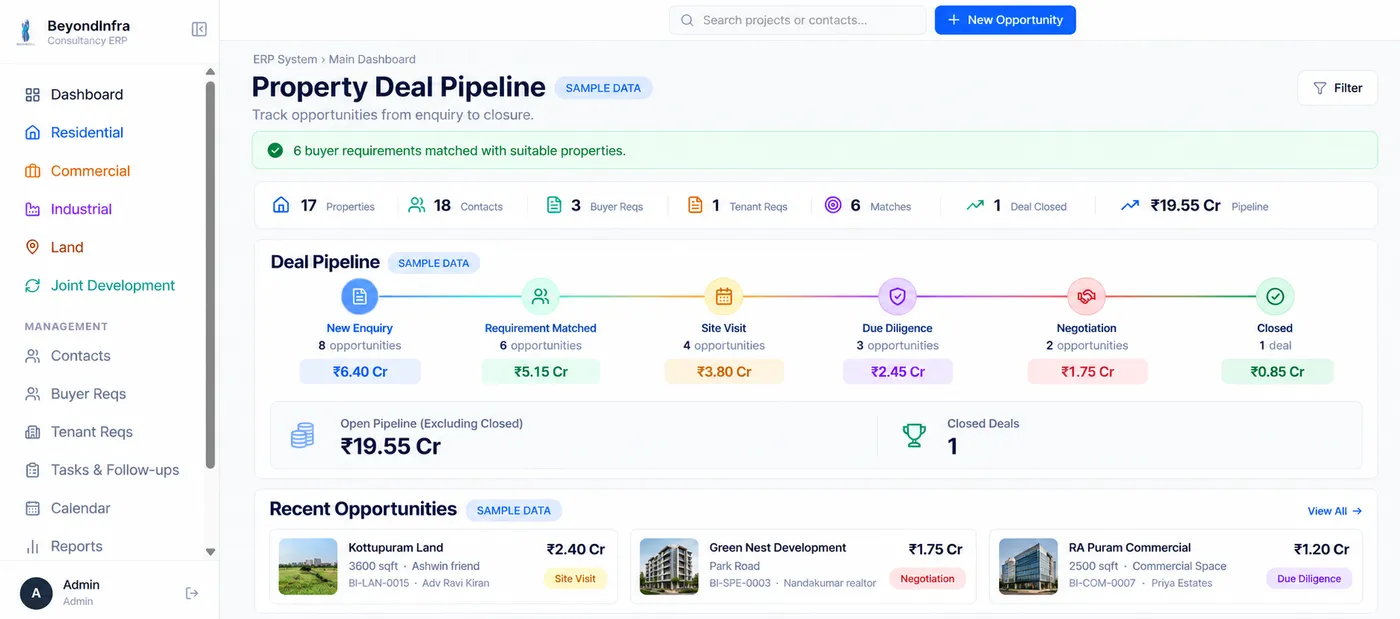This screenshot has width=1400, height=619.
Task: Click the Properties house icon in stats bar
Action: tap(281, 205)
